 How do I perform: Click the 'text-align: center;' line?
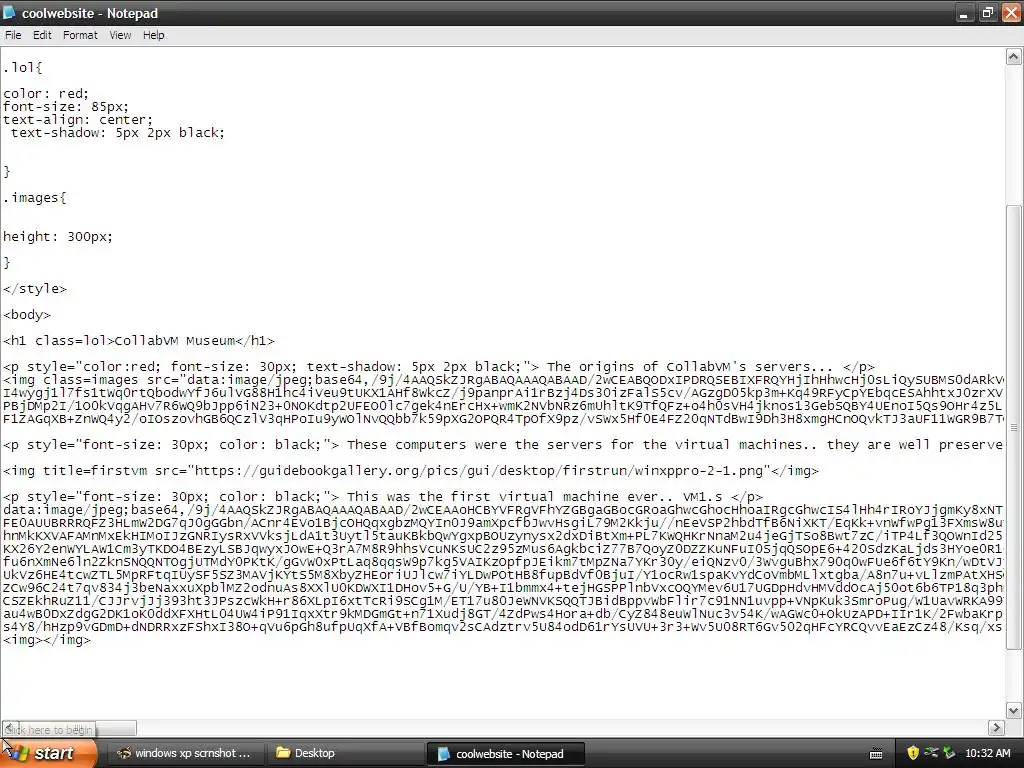point(78,120)
